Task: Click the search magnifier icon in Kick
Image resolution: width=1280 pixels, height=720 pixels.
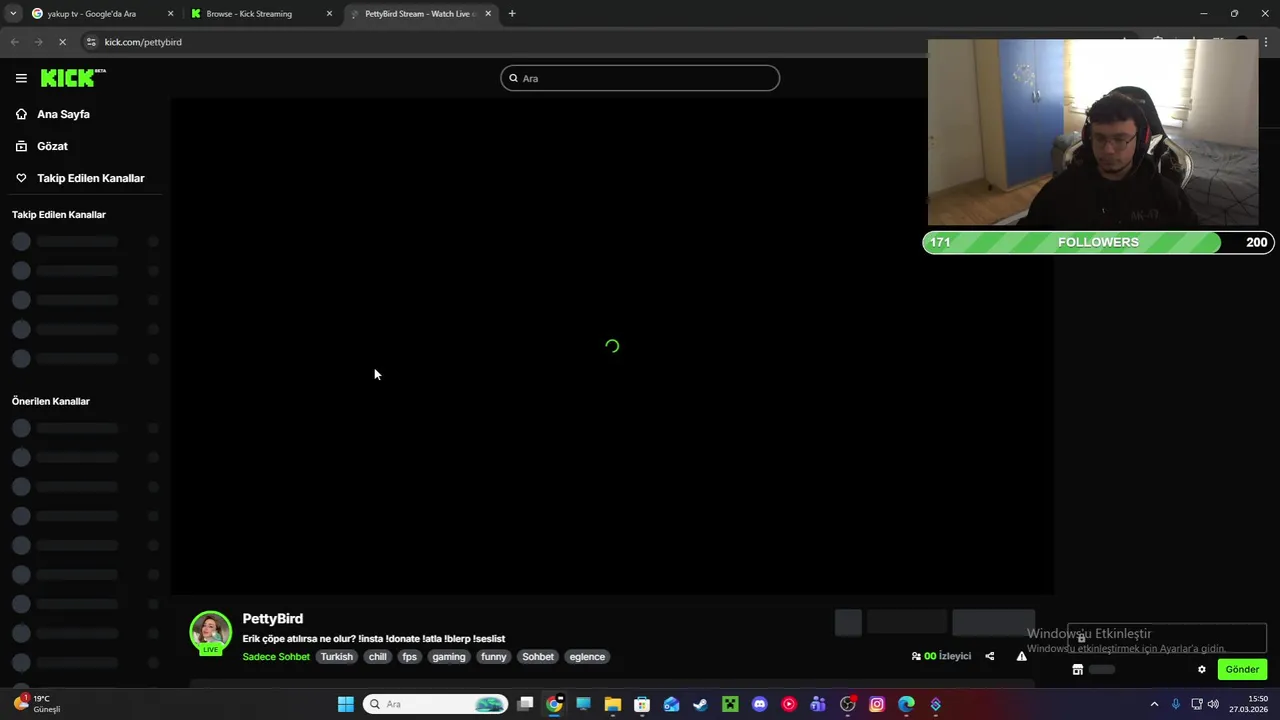Action: tap(514, 78)
